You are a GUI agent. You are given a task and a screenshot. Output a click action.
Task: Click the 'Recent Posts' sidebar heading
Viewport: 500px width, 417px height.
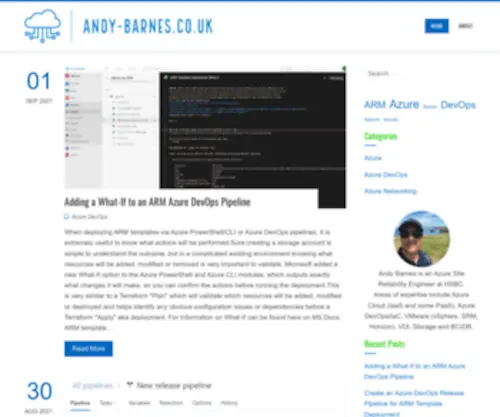(384, 344)
